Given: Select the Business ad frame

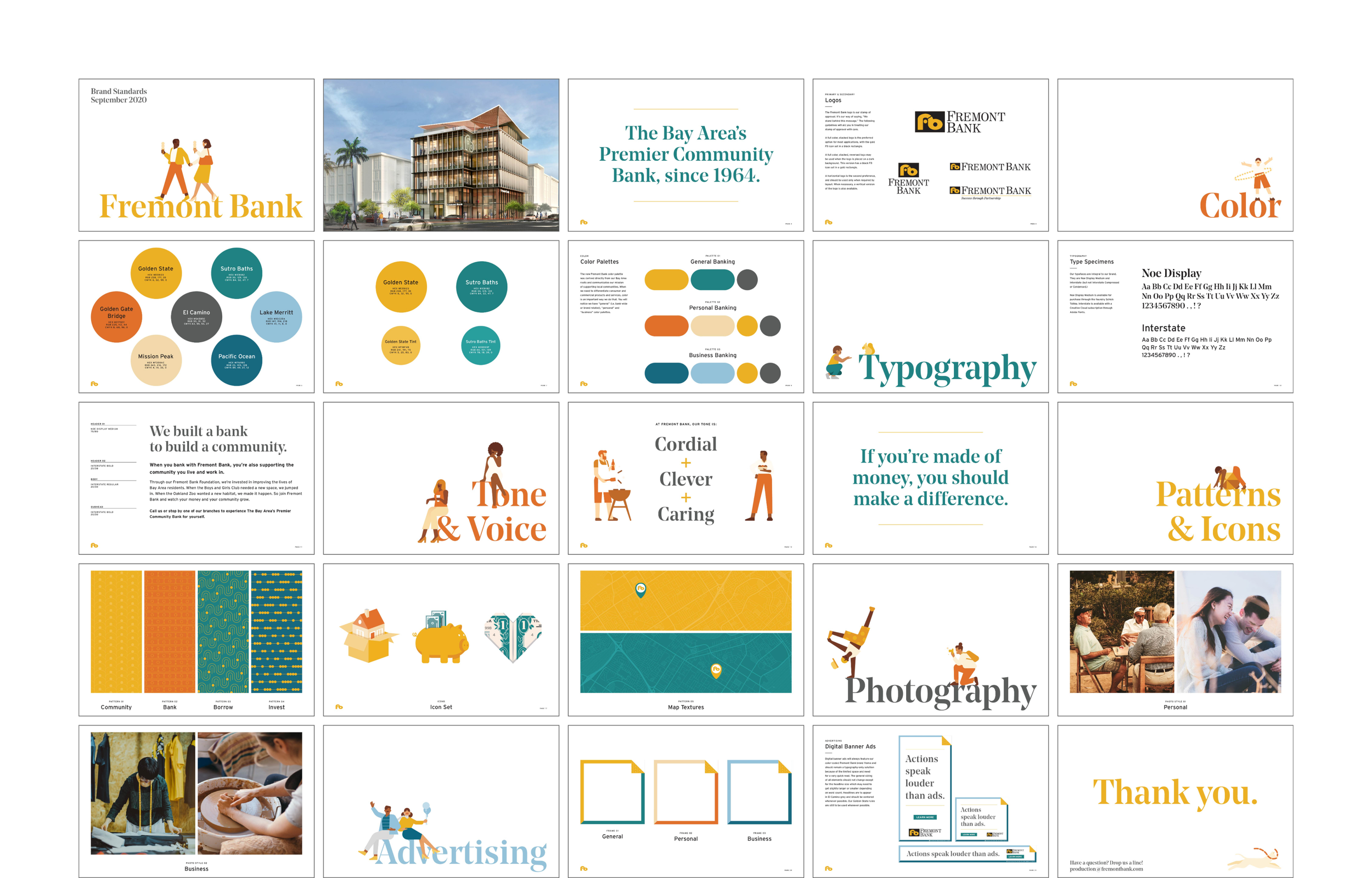Looking at the screenshot, I should pyautogui.click(x=759, y=792).
